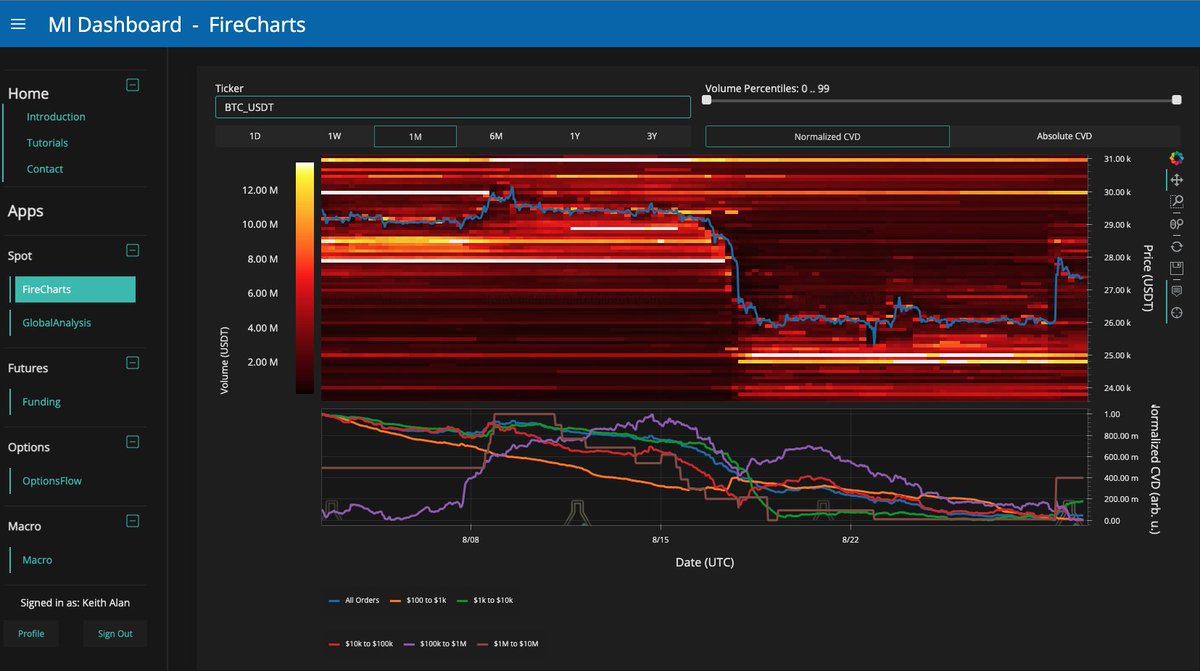Viewport: 1200px width, 671px height.
Task: Open the Introduction page
Action: click(x=56, y=117)
